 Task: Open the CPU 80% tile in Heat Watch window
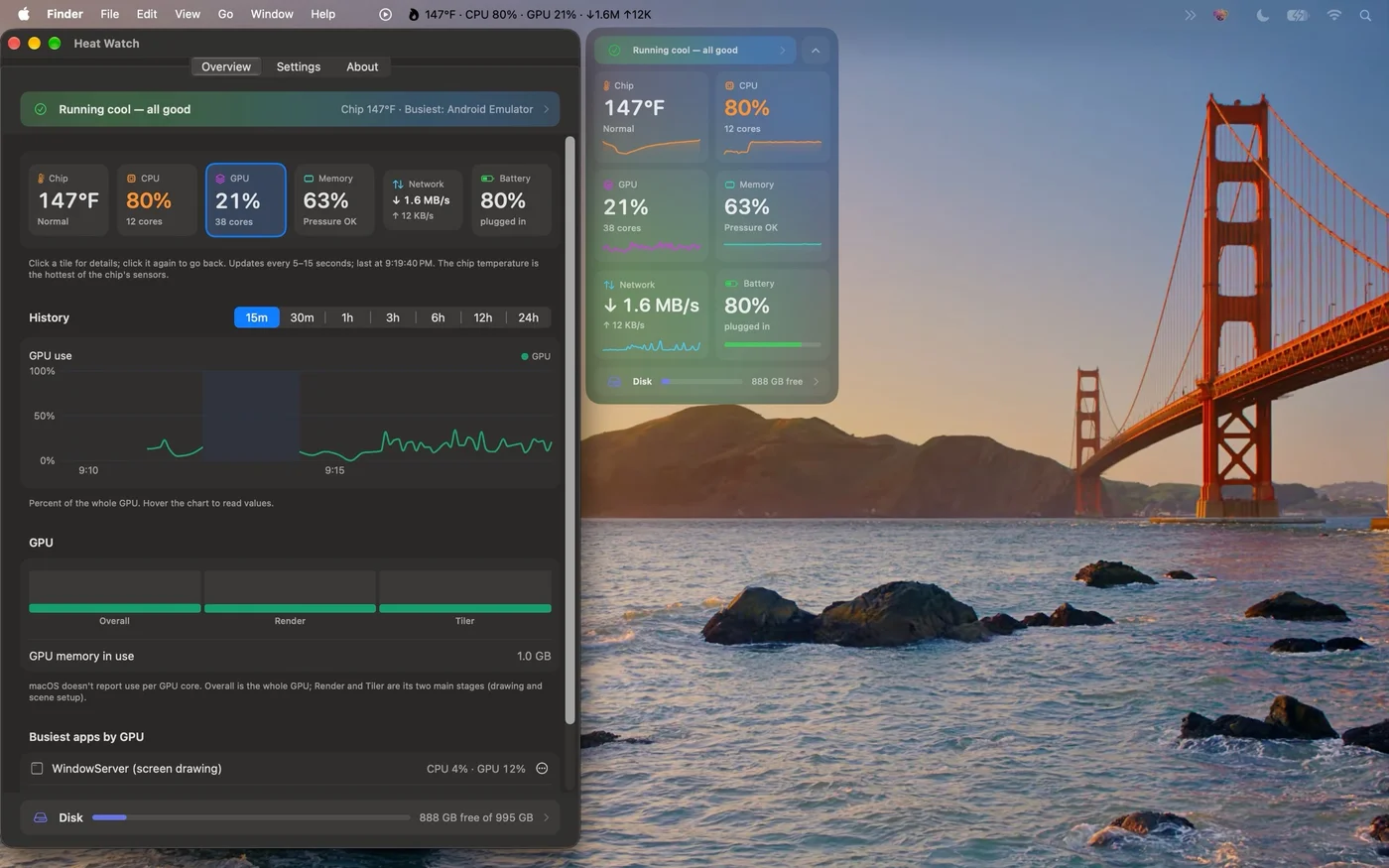click(157, 200)
